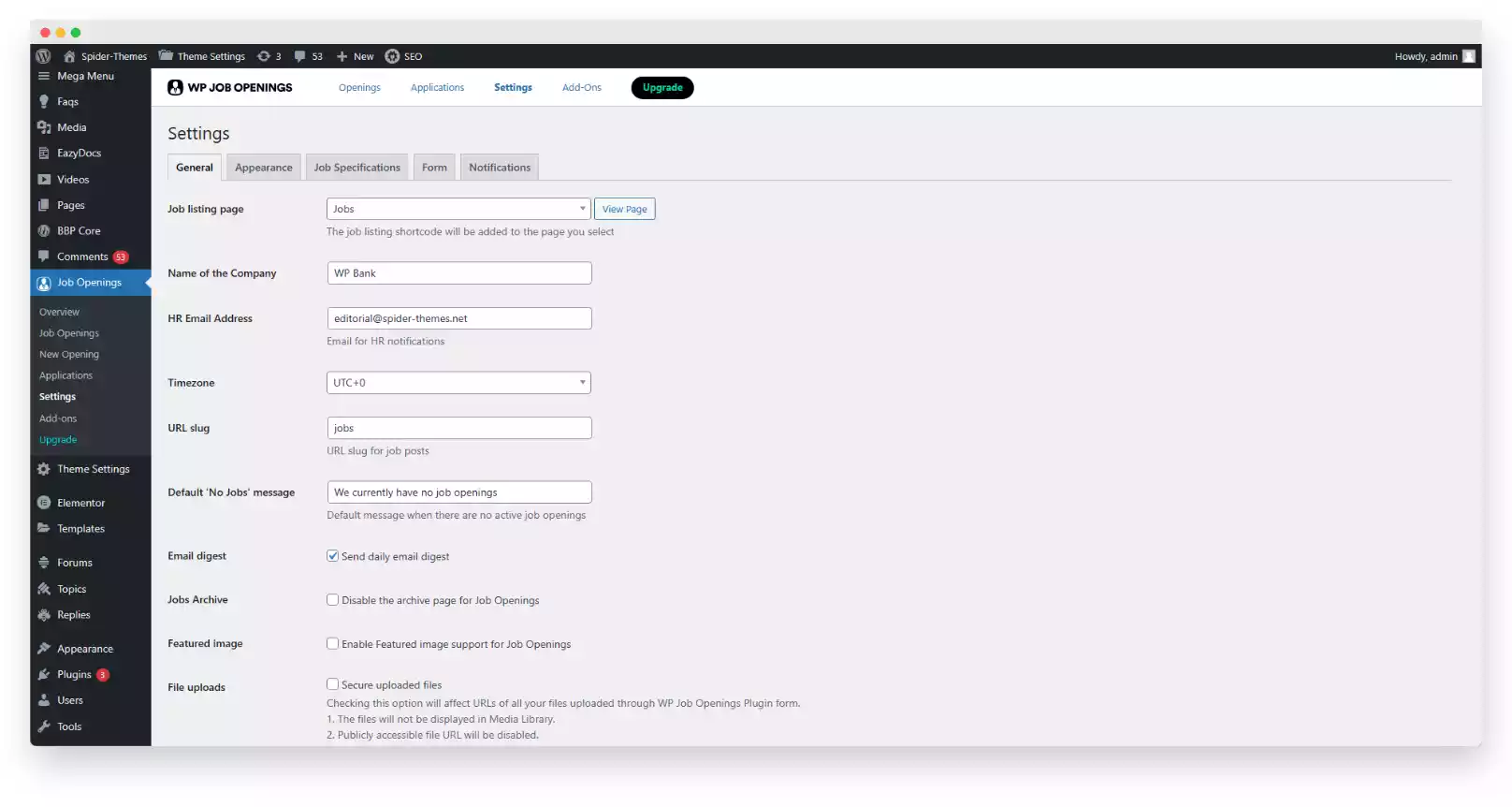The height and width of the screenshot is (807, 1512).
Task: Tick Secure uploaded files checkbox
Action: click(x=332, y=683)
